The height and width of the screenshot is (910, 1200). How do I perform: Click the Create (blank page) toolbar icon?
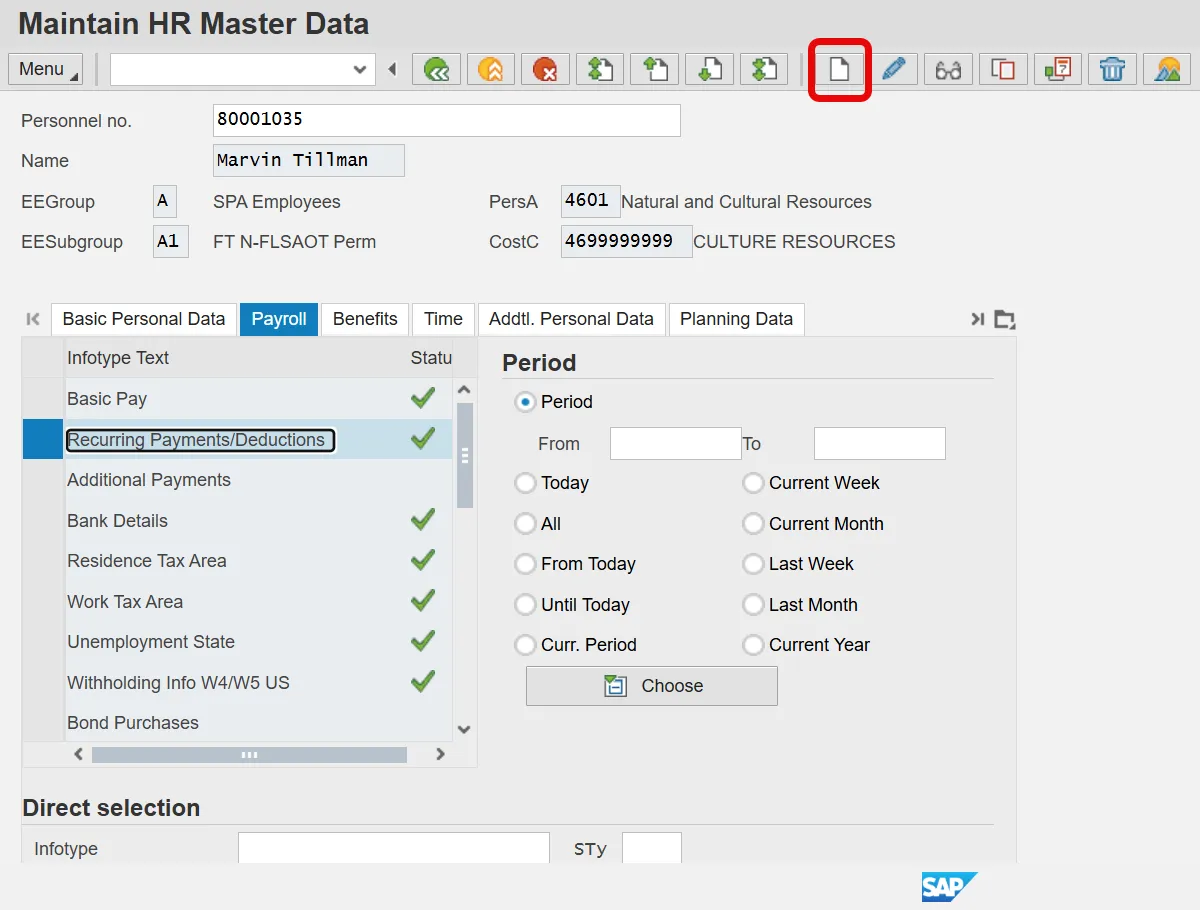coord(839,69)
